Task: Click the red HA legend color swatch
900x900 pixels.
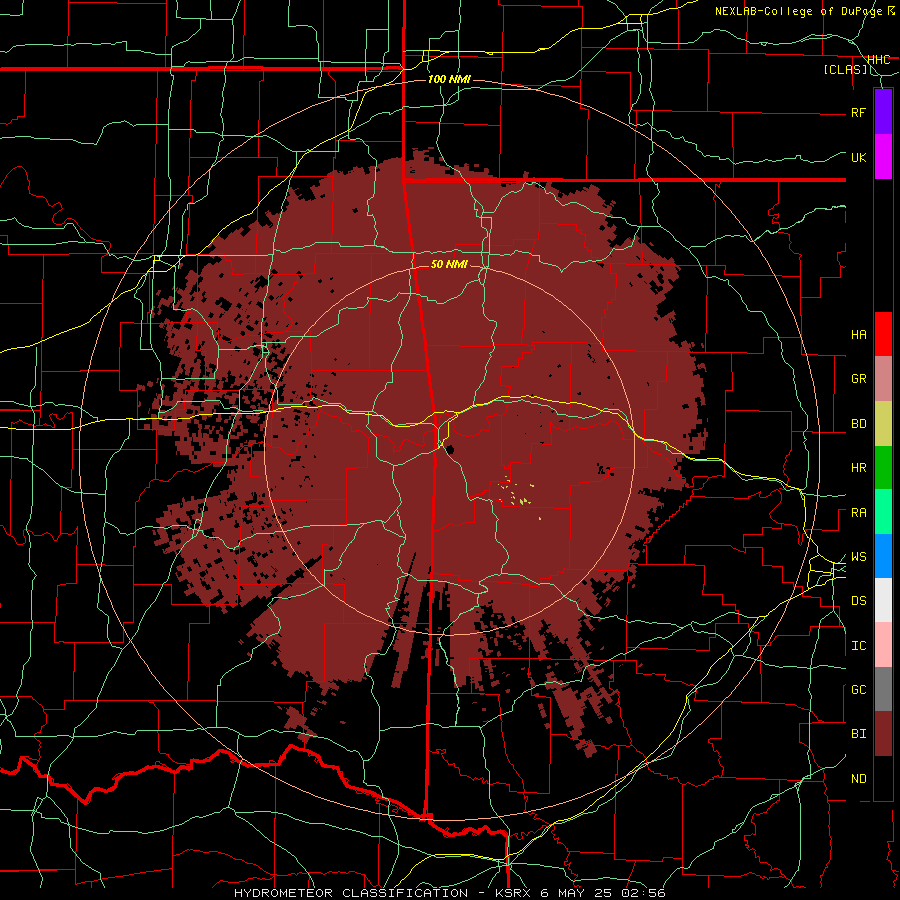Action: 883,334
